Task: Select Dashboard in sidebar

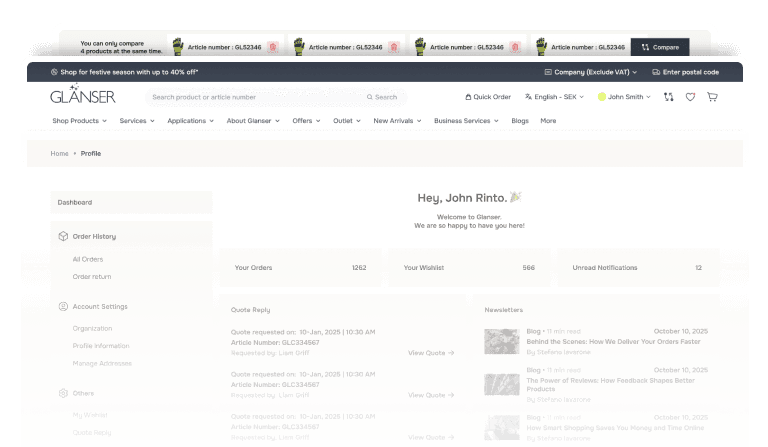Action: (x=131, y=202)
